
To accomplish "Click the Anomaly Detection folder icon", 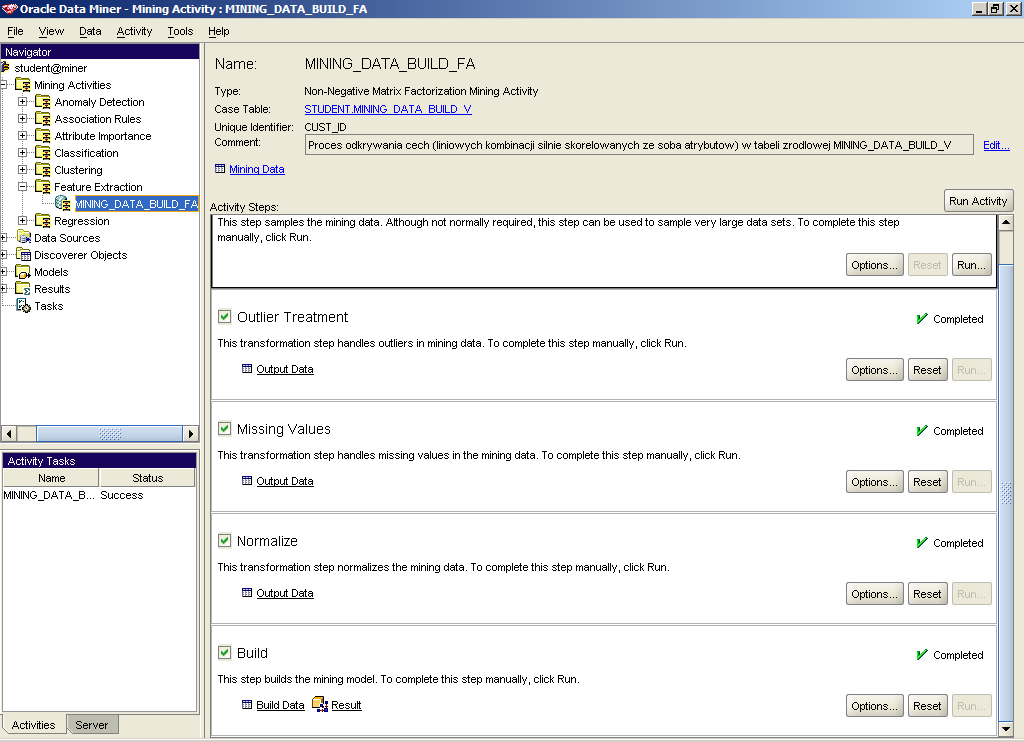I will 43,102.
